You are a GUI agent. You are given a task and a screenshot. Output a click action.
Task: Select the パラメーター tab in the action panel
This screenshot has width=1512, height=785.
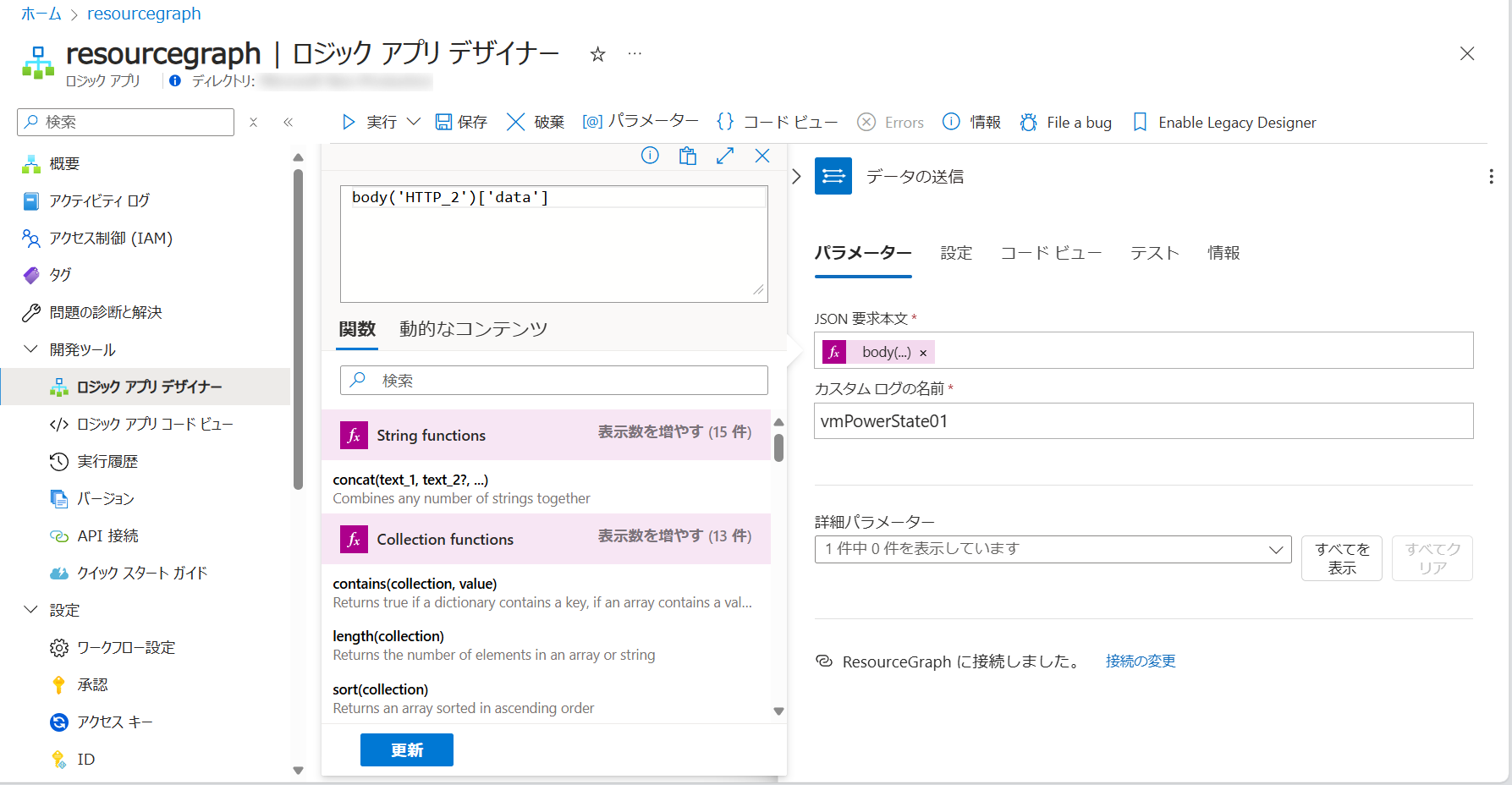[863, 253]
